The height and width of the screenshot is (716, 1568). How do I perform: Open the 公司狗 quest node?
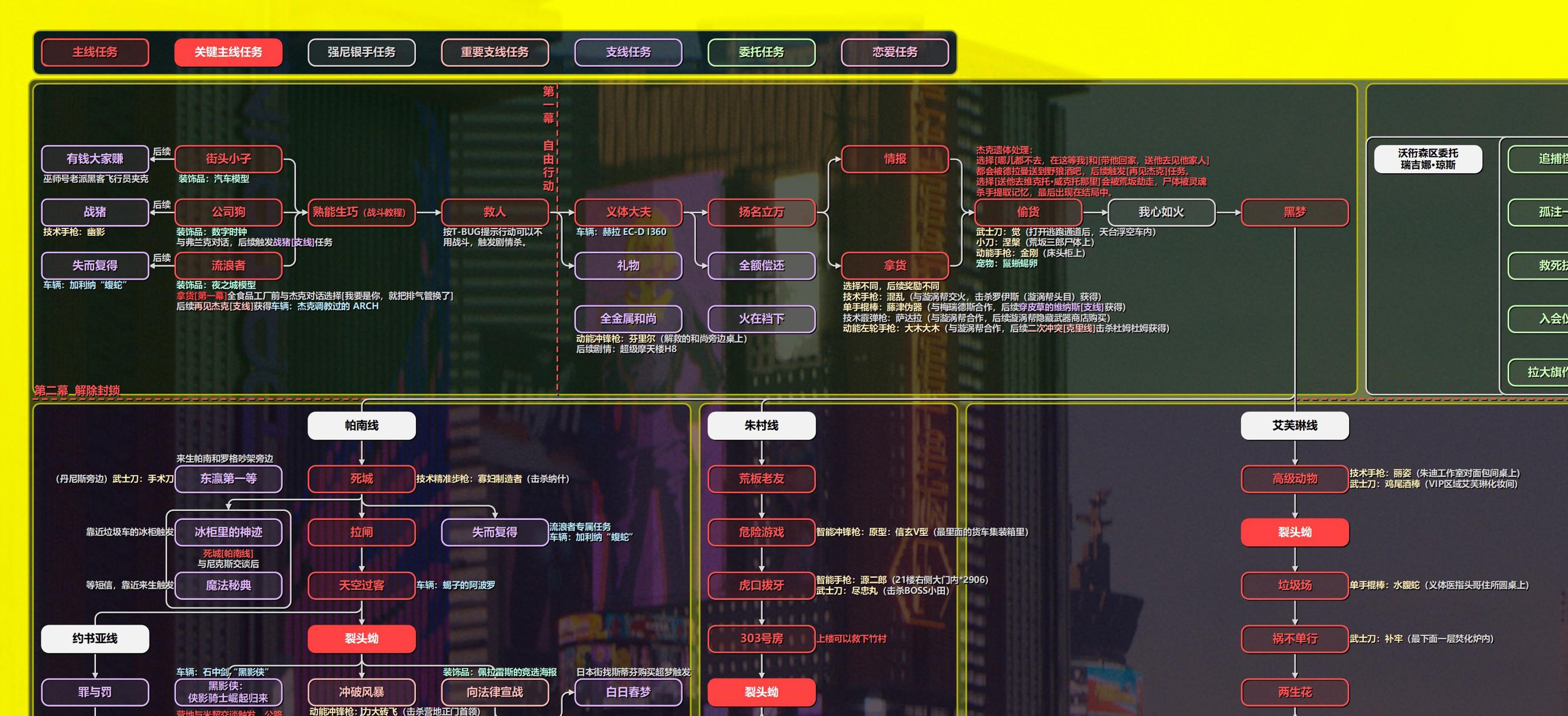(x=228, y=212)
